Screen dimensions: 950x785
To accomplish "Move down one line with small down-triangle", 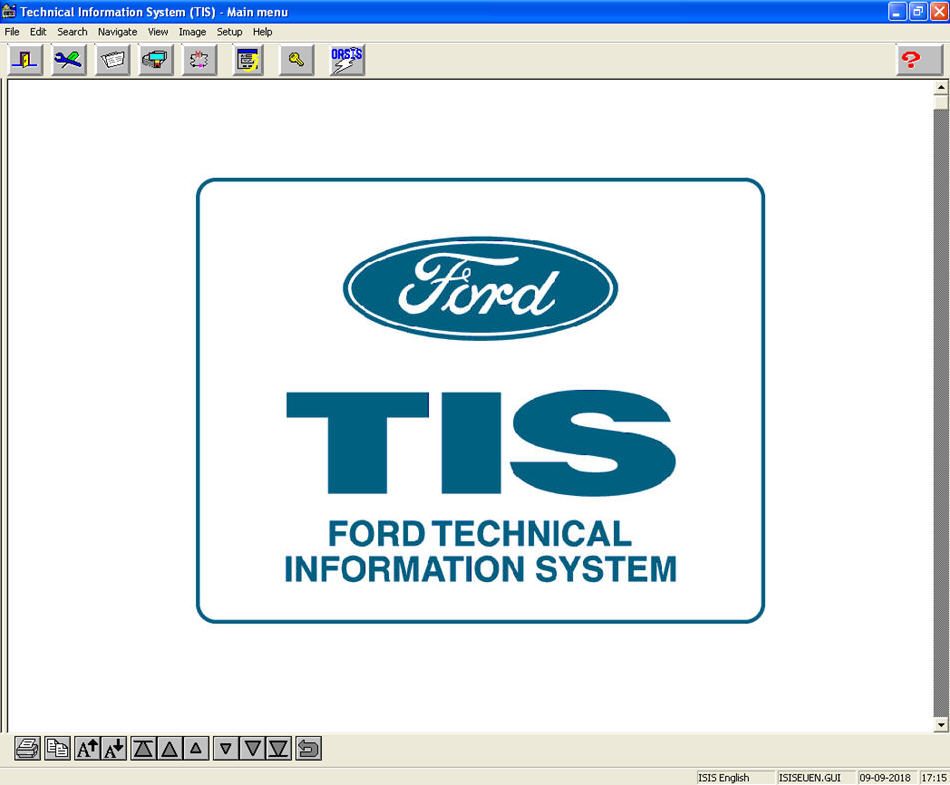I will point(225,749).
